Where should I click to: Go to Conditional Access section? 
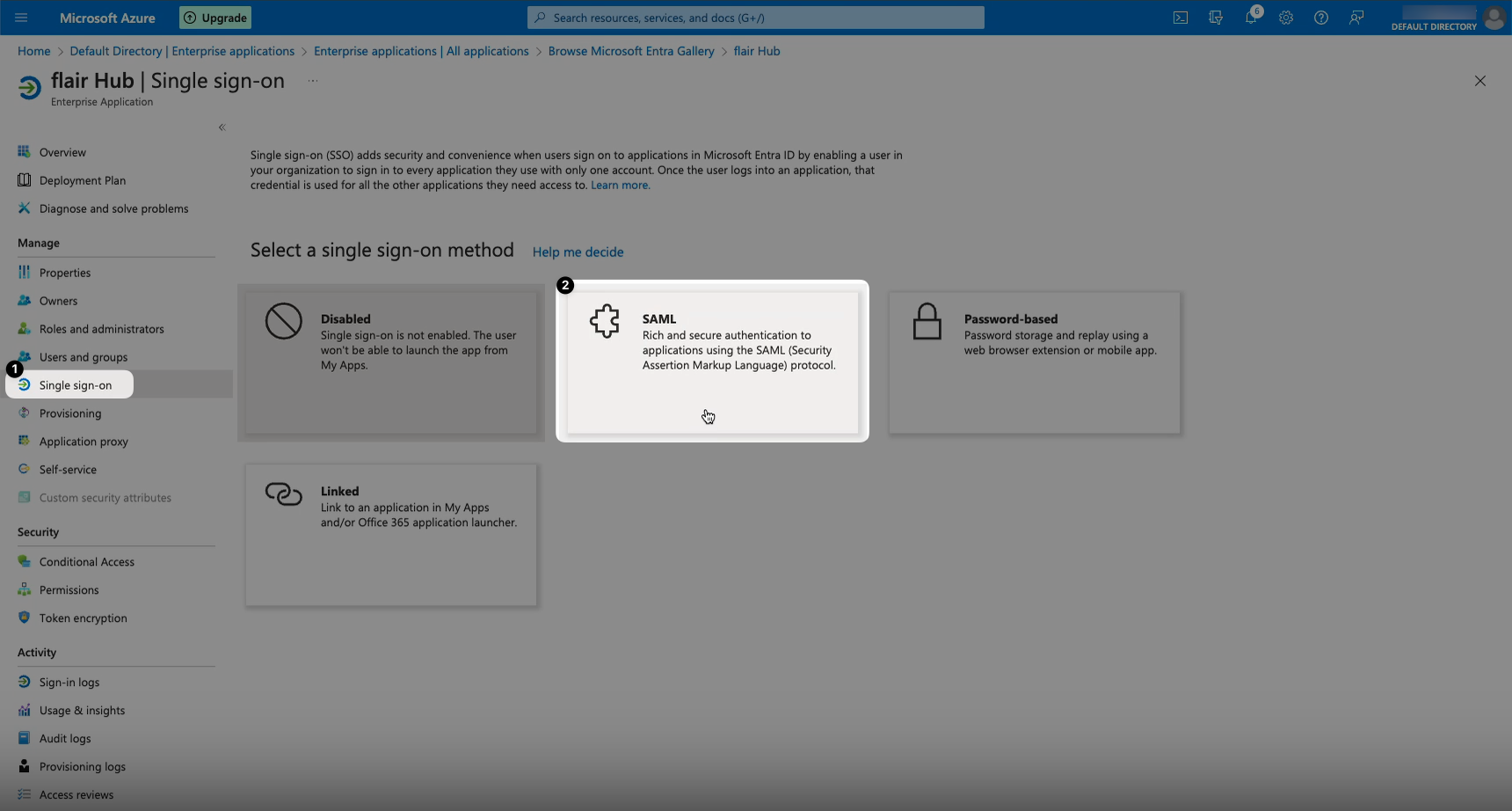(x=86, y=562)
